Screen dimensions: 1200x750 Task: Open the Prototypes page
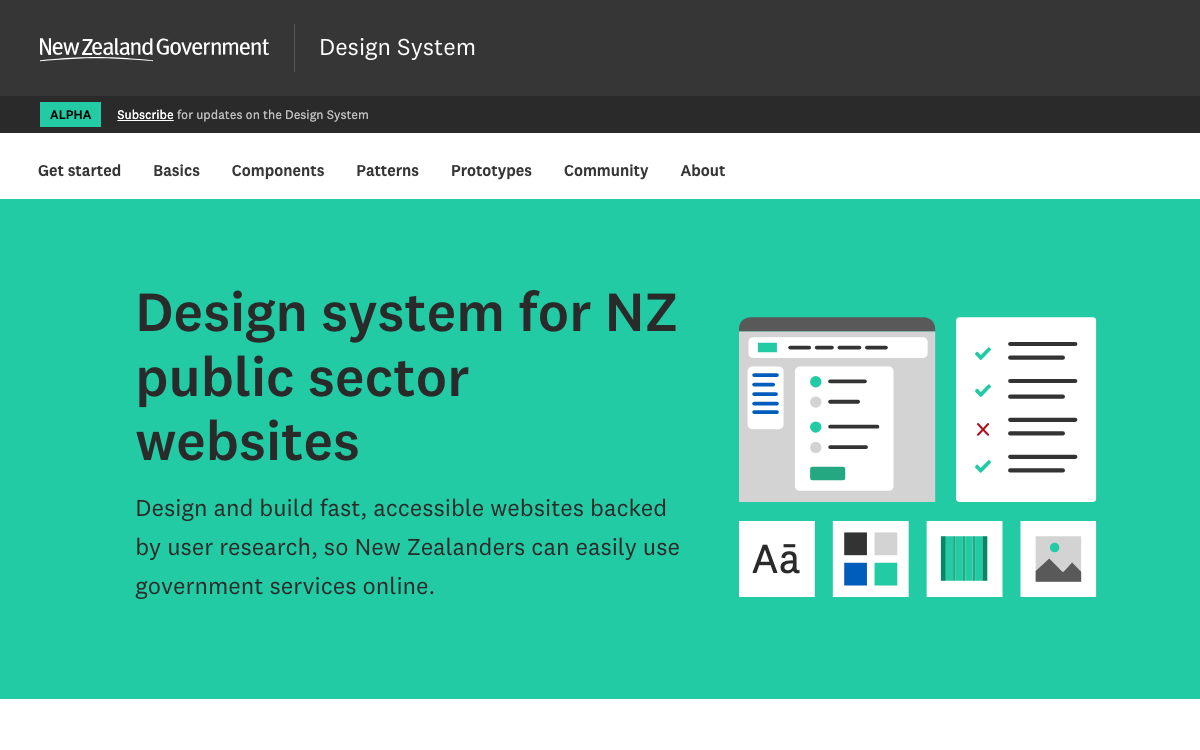[x=491, y=171]
